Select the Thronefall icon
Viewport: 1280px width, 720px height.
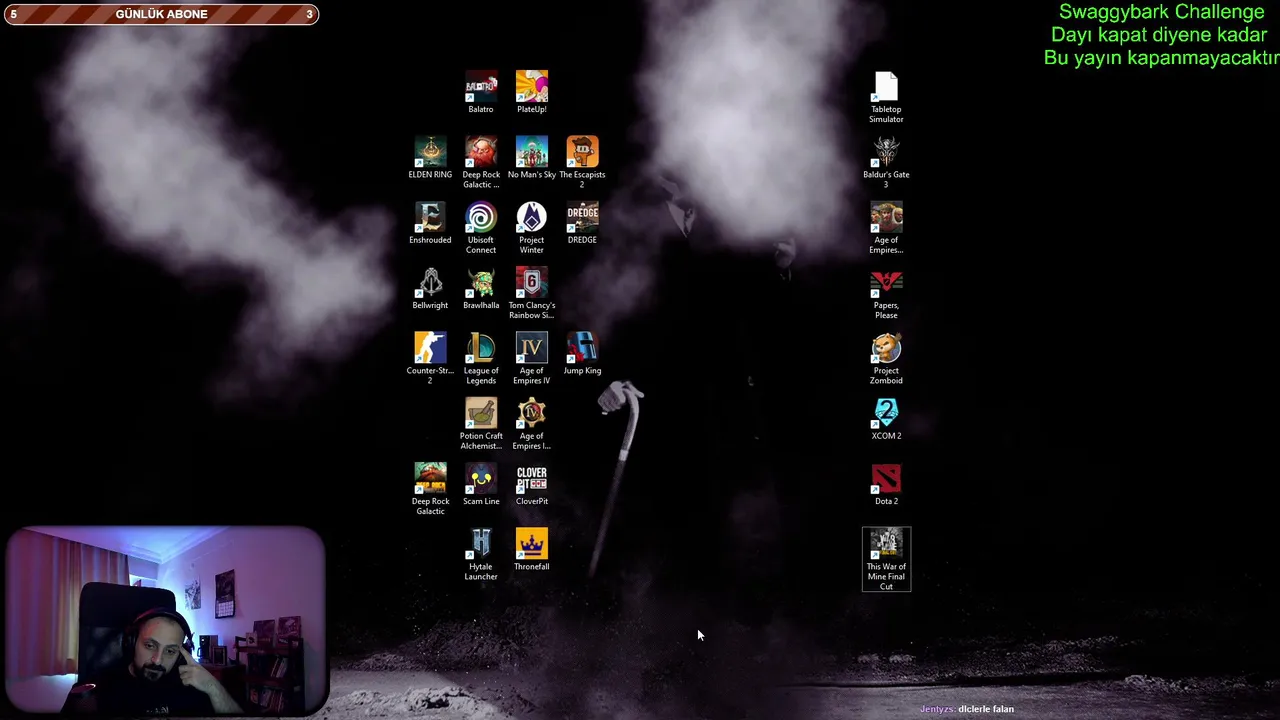point(532,550)
